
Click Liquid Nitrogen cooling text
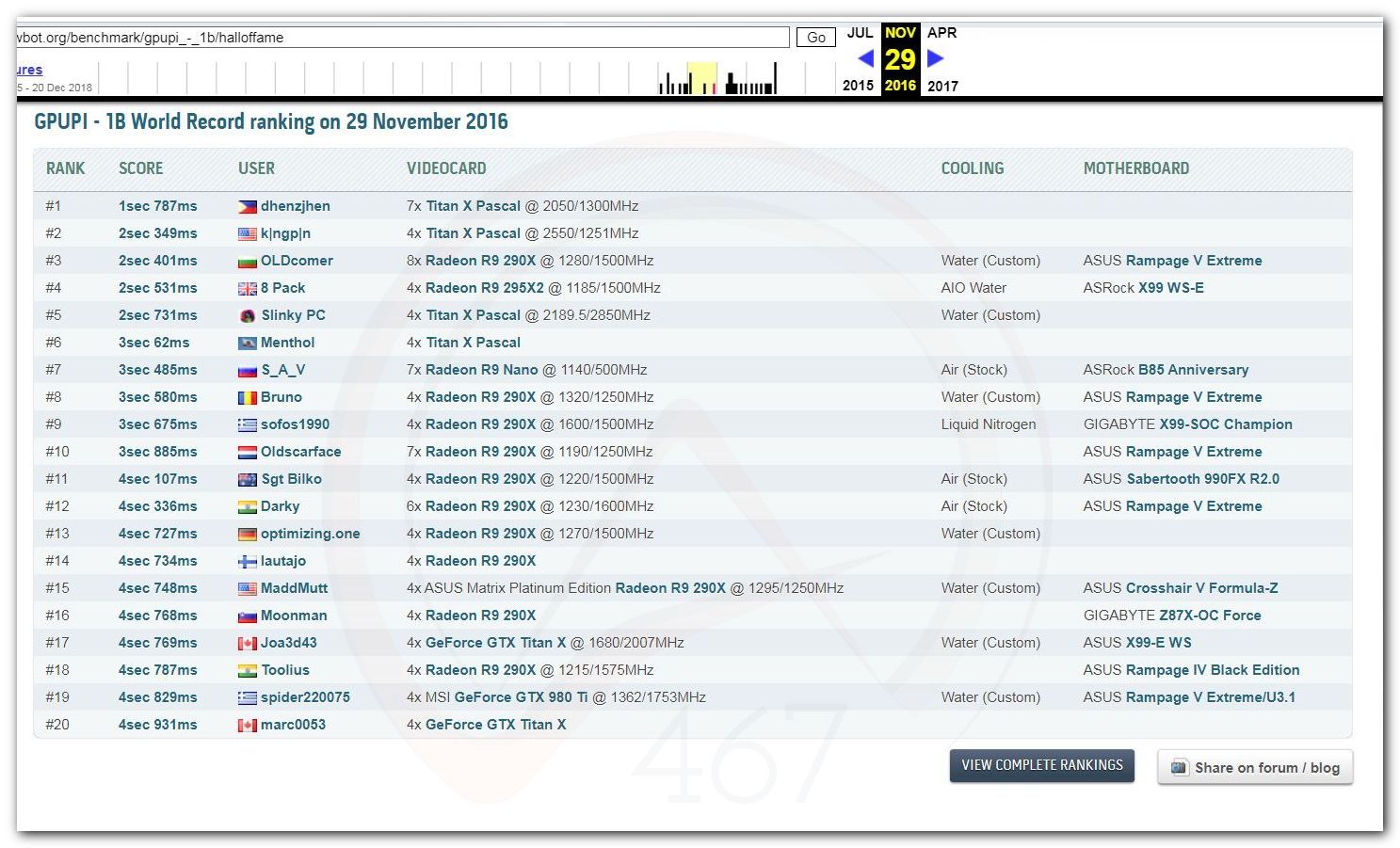(989, 424)
